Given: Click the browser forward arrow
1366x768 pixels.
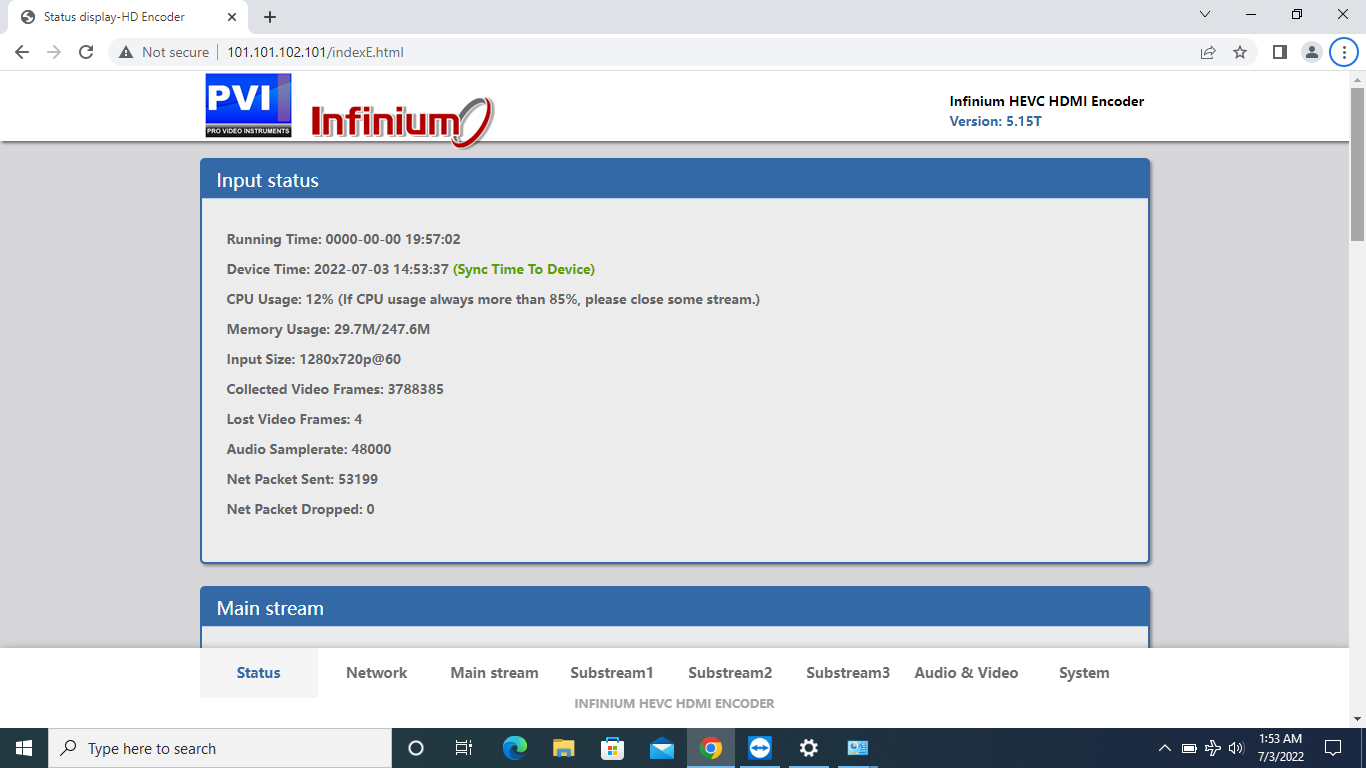Looking at the screenshot, I should point(54,52).
